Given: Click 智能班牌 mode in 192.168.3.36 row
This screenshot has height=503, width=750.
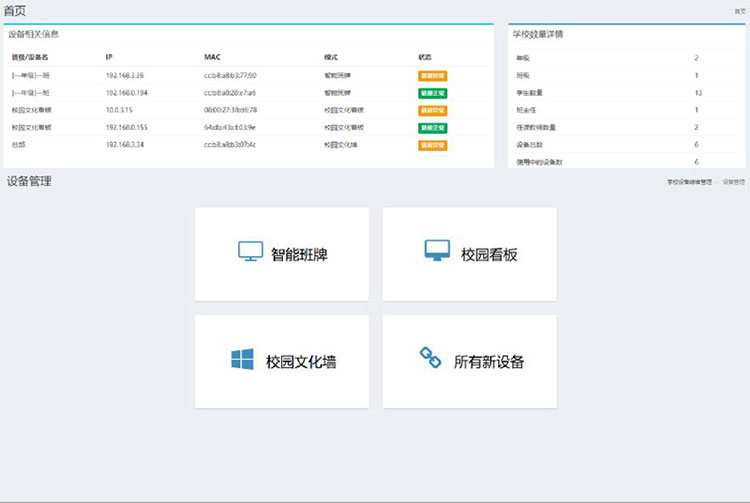Looking at the screenshot, I should [337, 76].
